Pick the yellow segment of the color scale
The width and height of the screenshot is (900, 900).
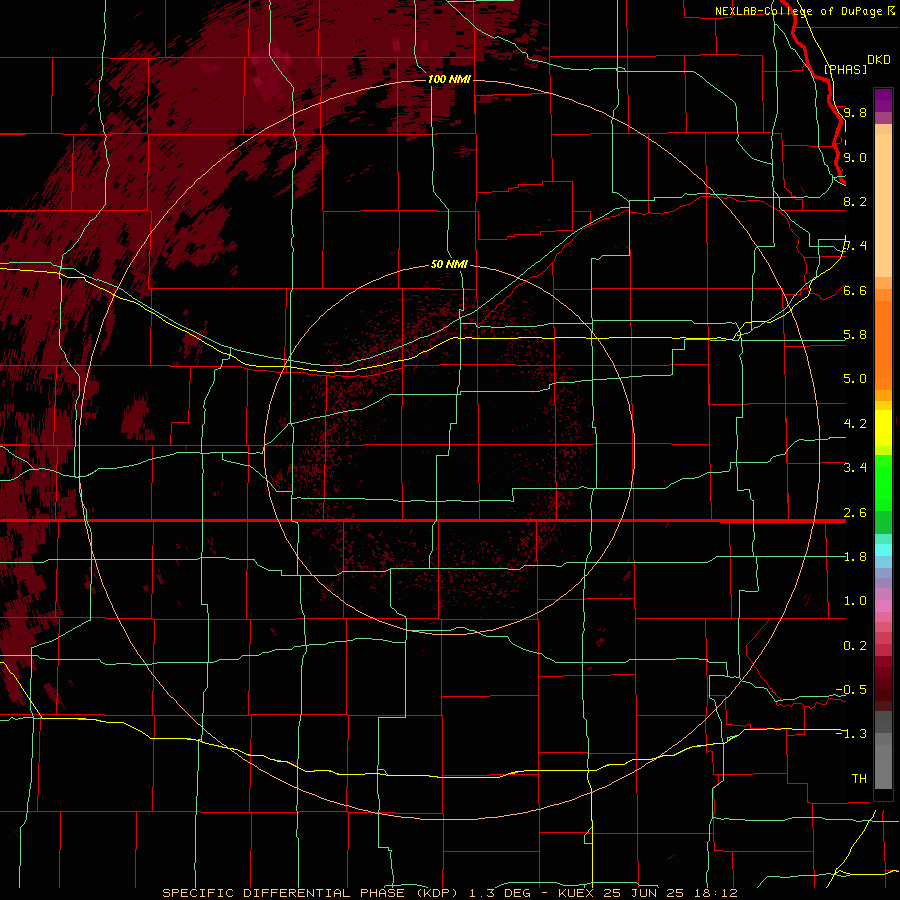[x=883, y=428]
